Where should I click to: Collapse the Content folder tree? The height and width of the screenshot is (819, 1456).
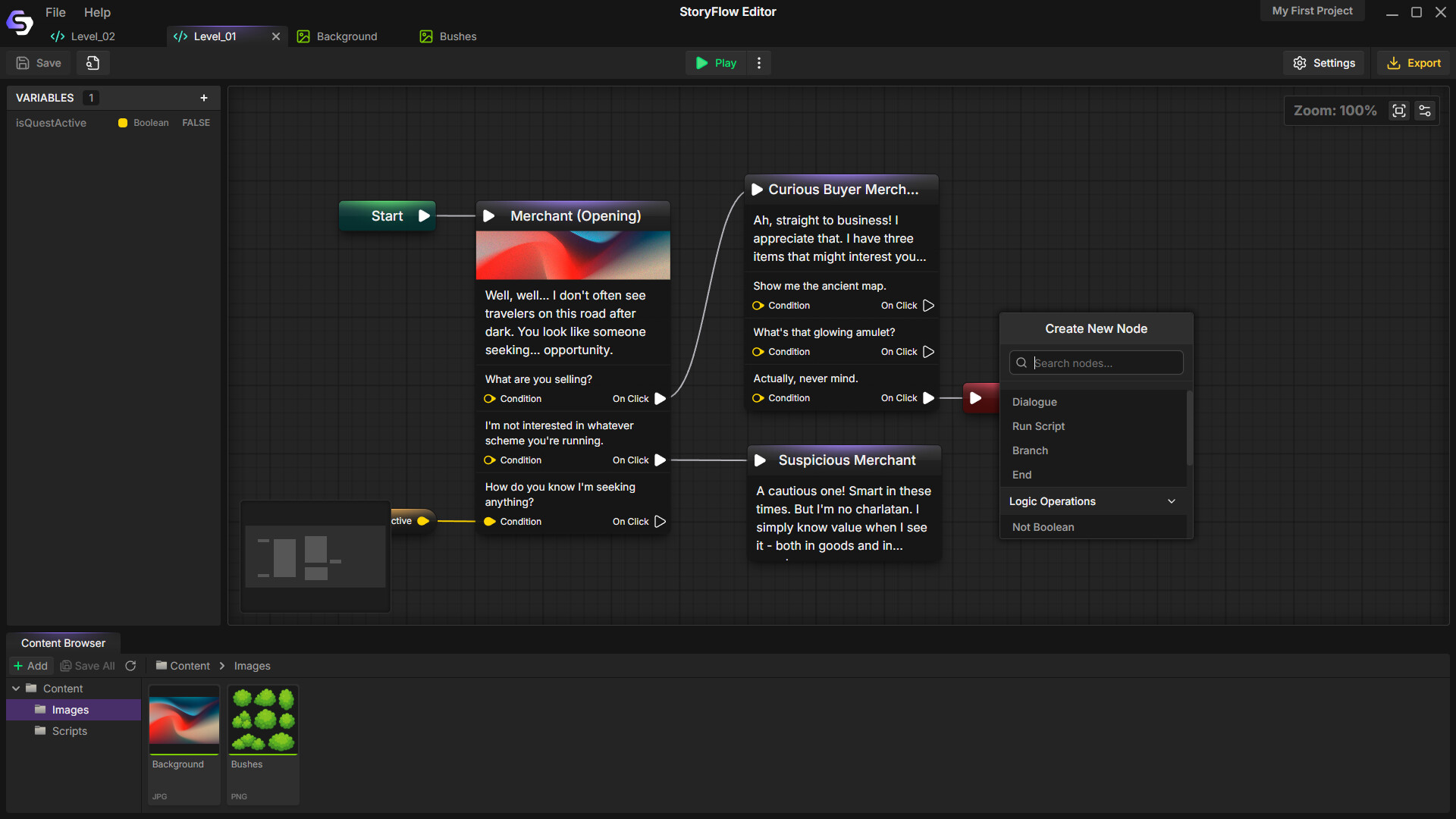pos(16,689)
